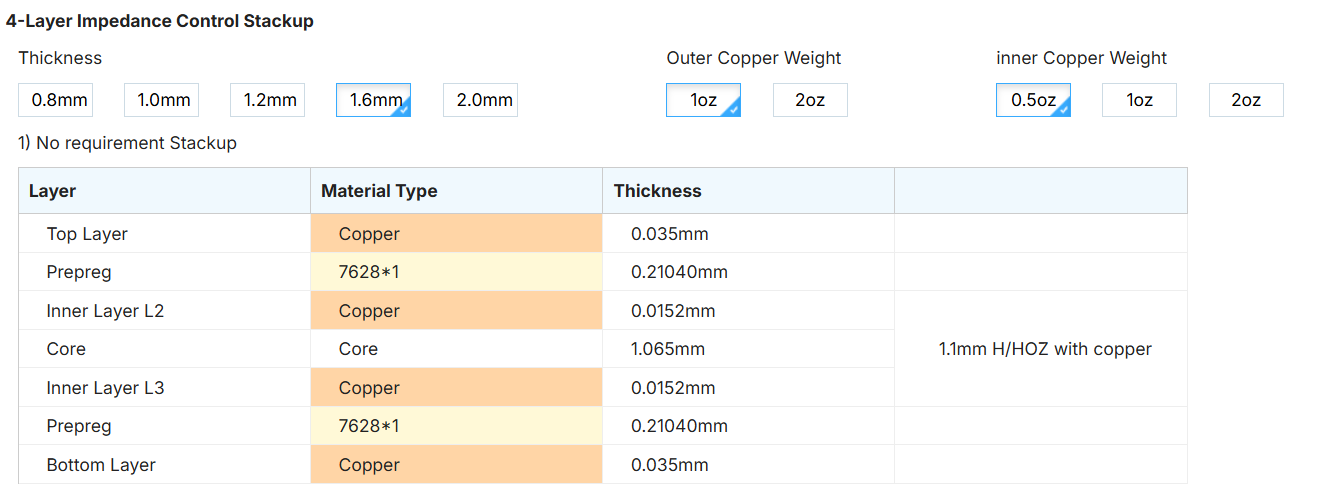Screen dimensions: 1333x500
Task: Click the Core thickness value 1.065mm
Action: point(668,349)
